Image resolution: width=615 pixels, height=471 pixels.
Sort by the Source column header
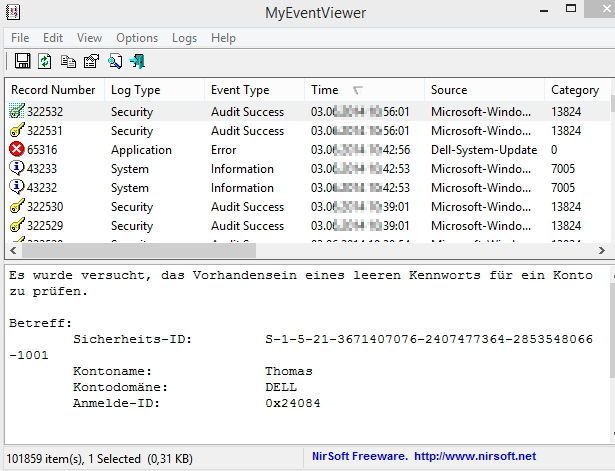(x=484, y=90)
